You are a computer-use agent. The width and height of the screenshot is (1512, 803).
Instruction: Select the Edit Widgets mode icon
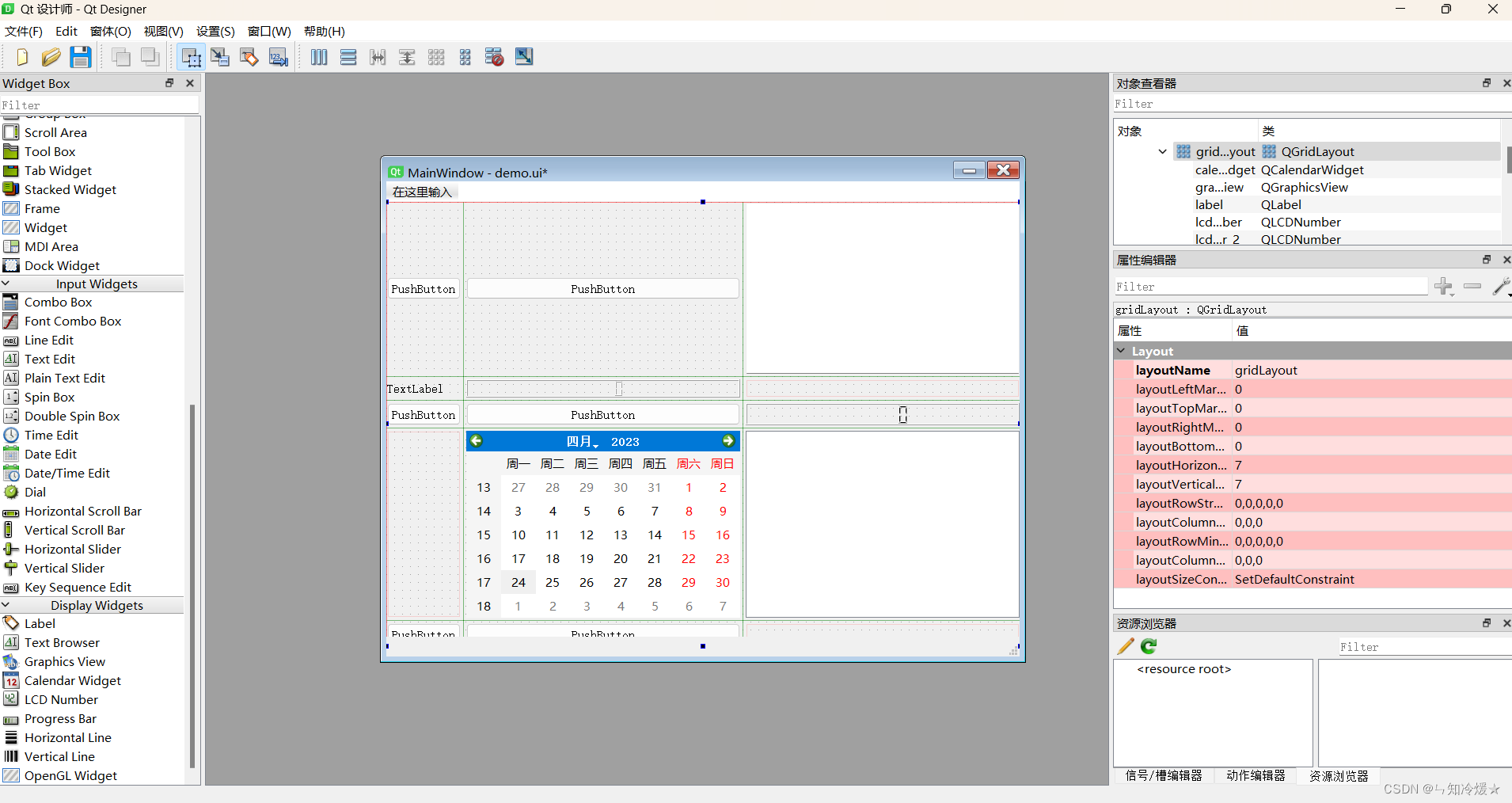pos(191,57)
